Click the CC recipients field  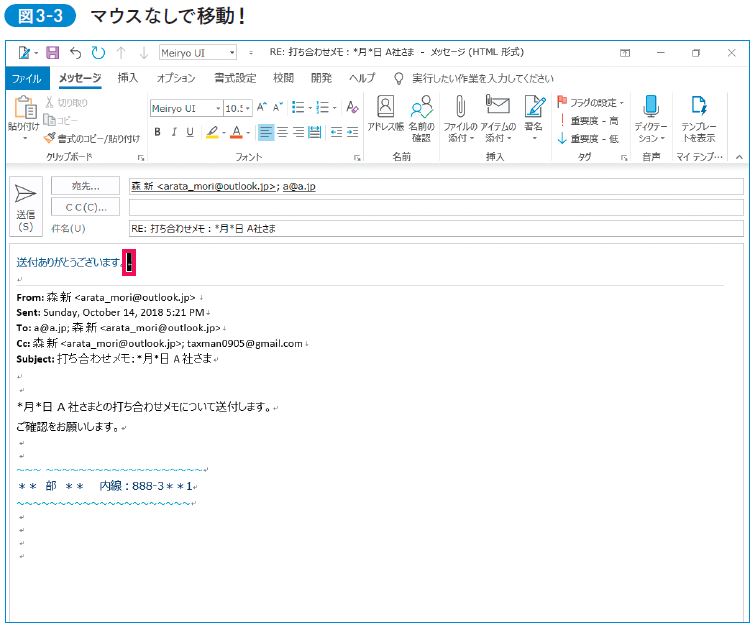(436, 208)
